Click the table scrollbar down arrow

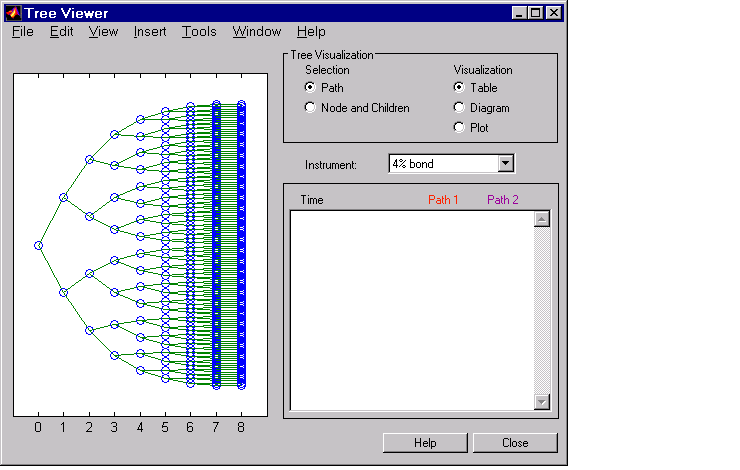pyautogui.click(x=542, y=401)
